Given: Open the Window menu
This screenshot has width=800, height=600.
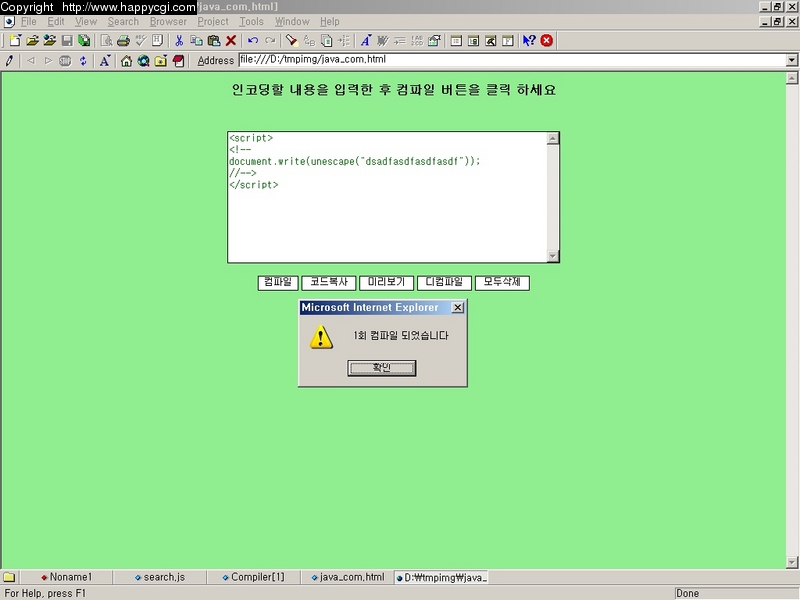Looking at the screenshot, I should point(292,21).
